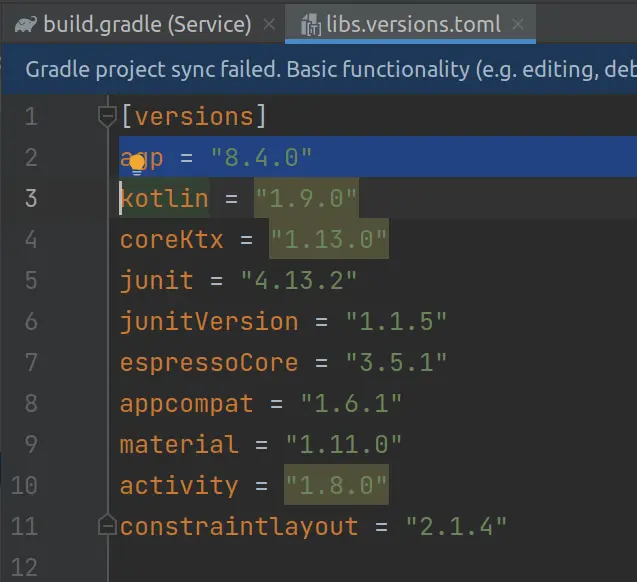Click the highlighted kotlin value "1.9.0"
The height and width of the screenshot is (582, 637).
(306, 199)
